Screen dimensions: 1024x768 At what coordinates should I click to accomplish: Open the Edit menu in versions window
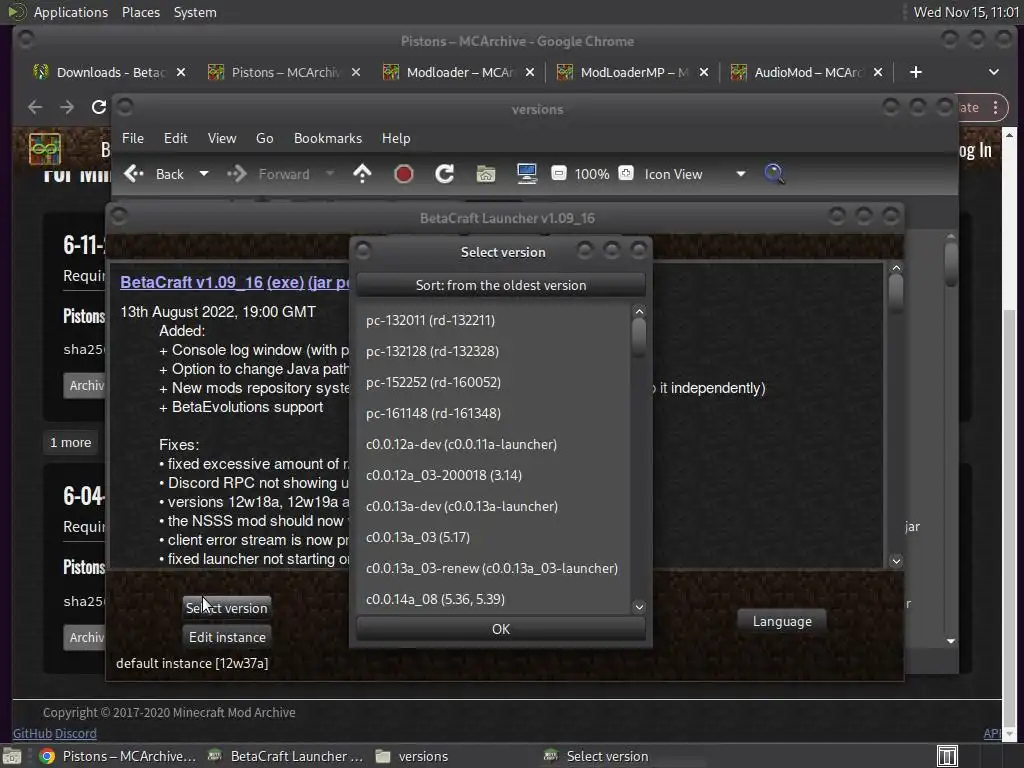175,138
